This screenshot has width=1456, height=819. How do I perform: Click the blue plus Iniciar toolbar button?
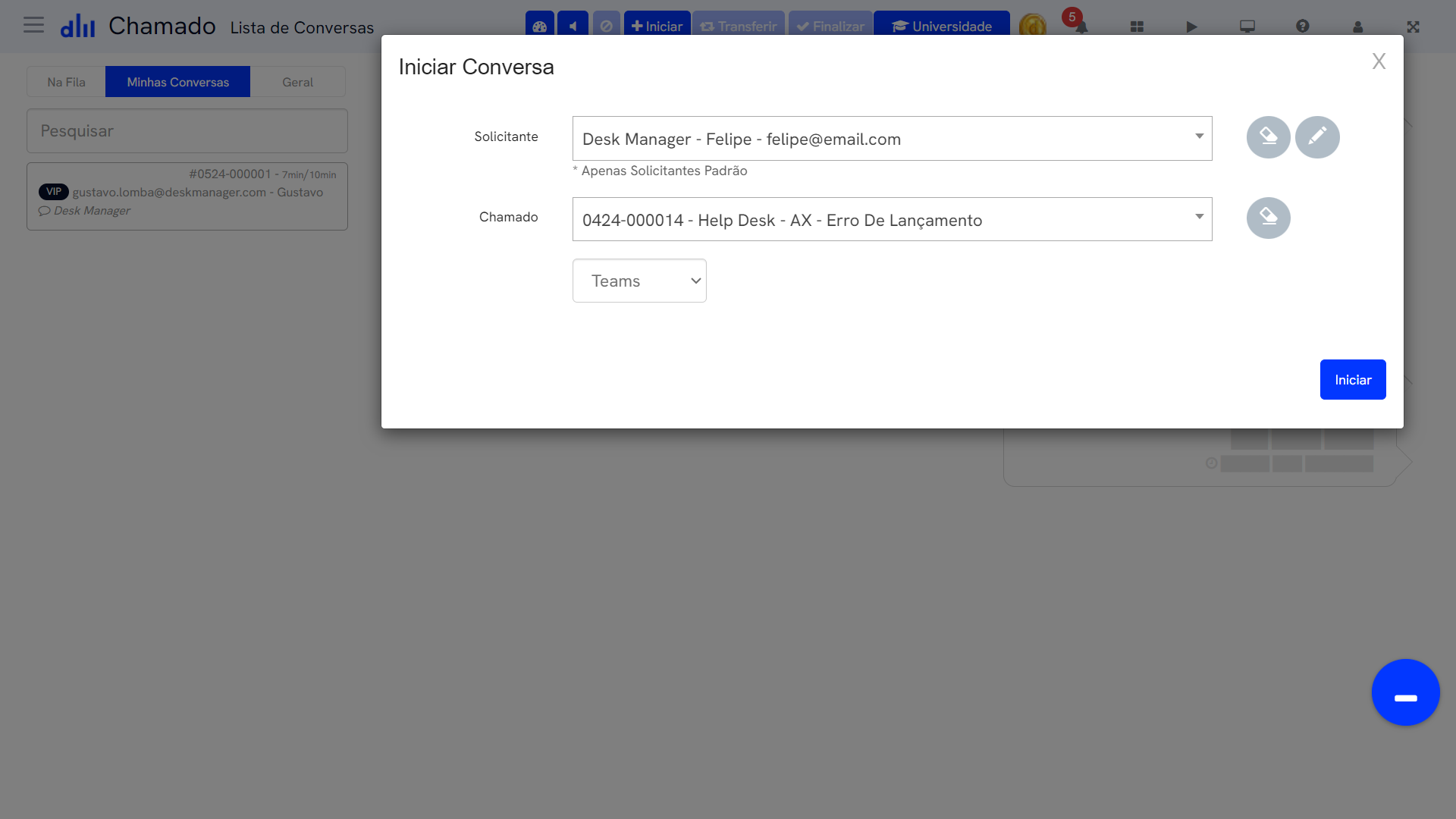point(657,25)
